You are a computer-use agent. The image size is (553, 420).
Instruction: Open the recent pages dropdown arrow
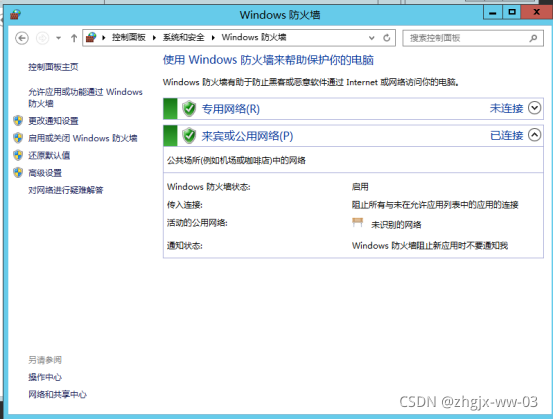click(59, 38)
